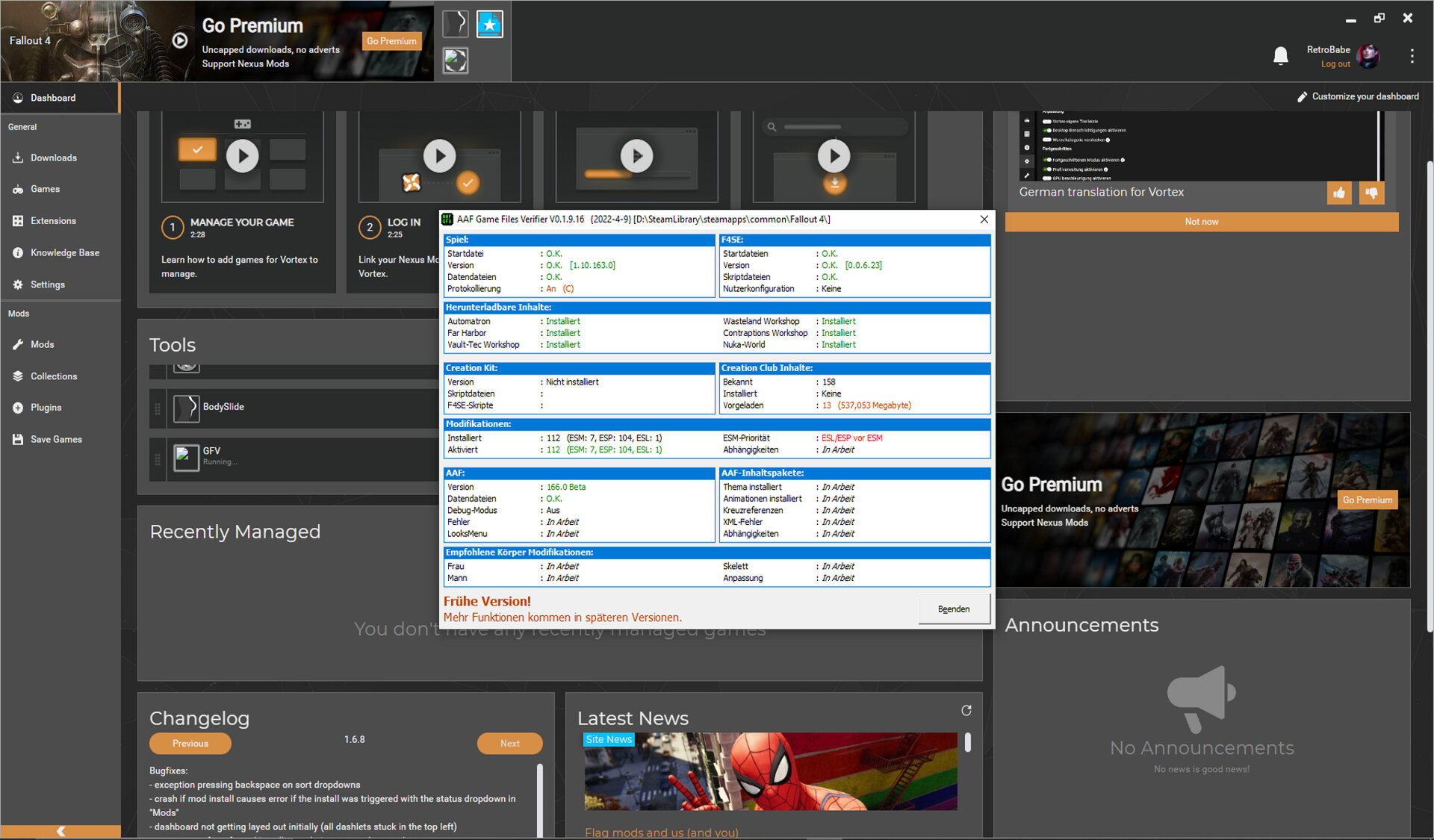The width and height of the screenshot is (1434, 840).
Task: Play the Log In tutorial video
Action: click(x=439, y=156)
